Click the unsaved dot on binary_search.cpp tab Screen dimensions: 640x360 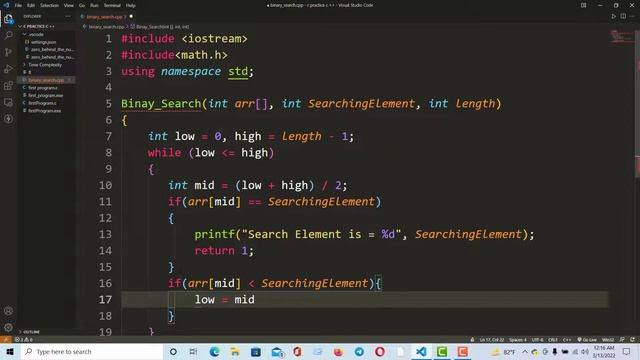tap(131, 16)
